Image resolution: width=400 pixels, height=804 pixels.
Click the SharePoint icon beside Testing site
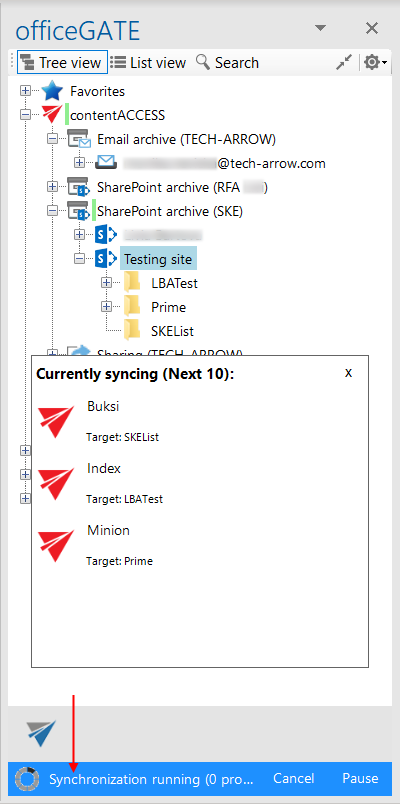pos(106,259)
